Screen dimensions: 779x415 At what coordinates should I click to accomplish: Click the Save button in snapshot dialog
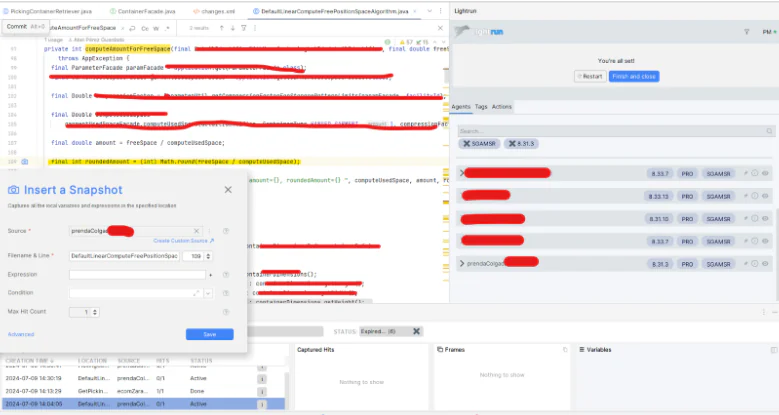pos(209,334)
